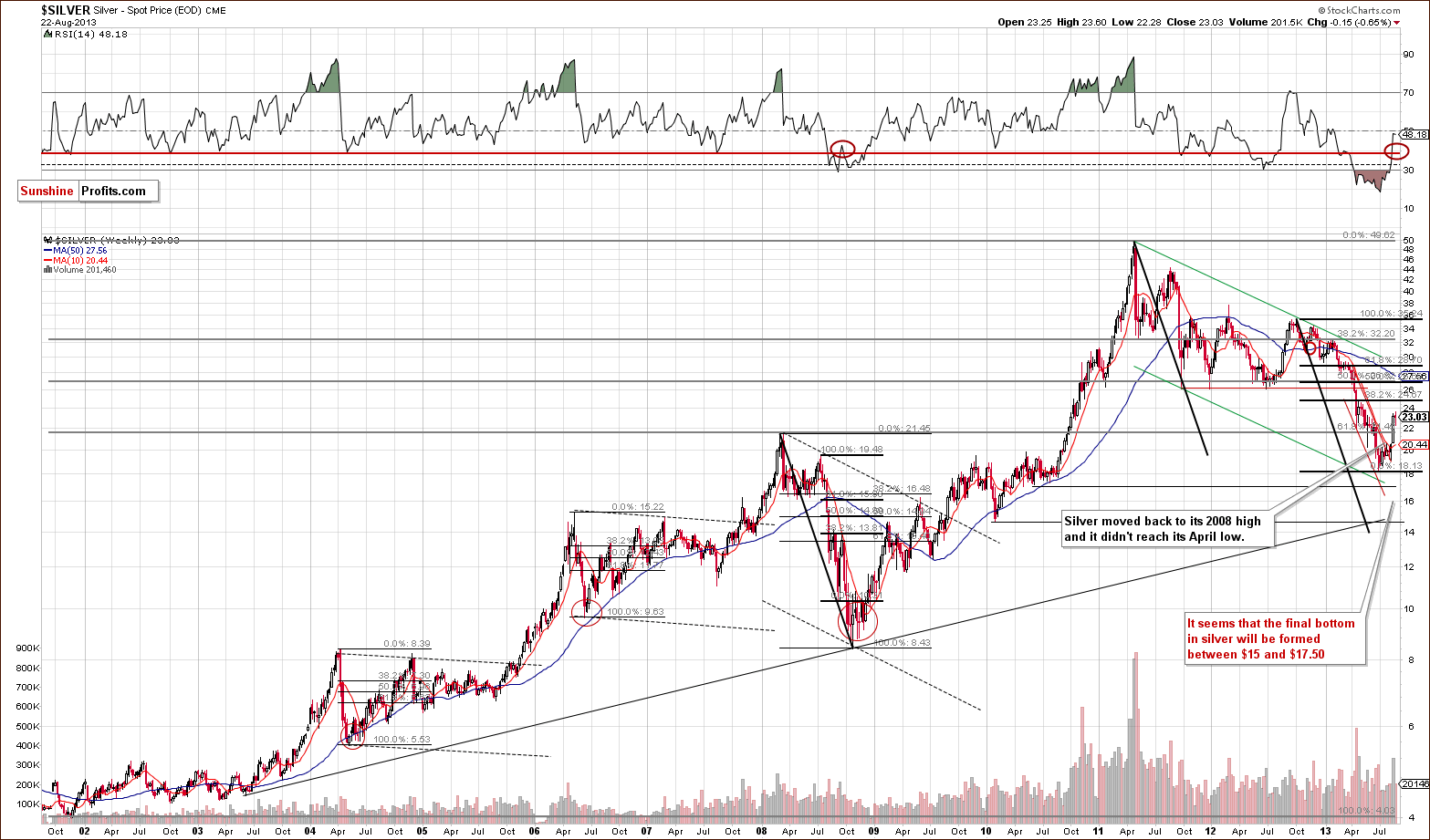This screenshot has height=840, width=1430.
Task: Click the 13 year label on time axis
Action: pos(1323,832)
